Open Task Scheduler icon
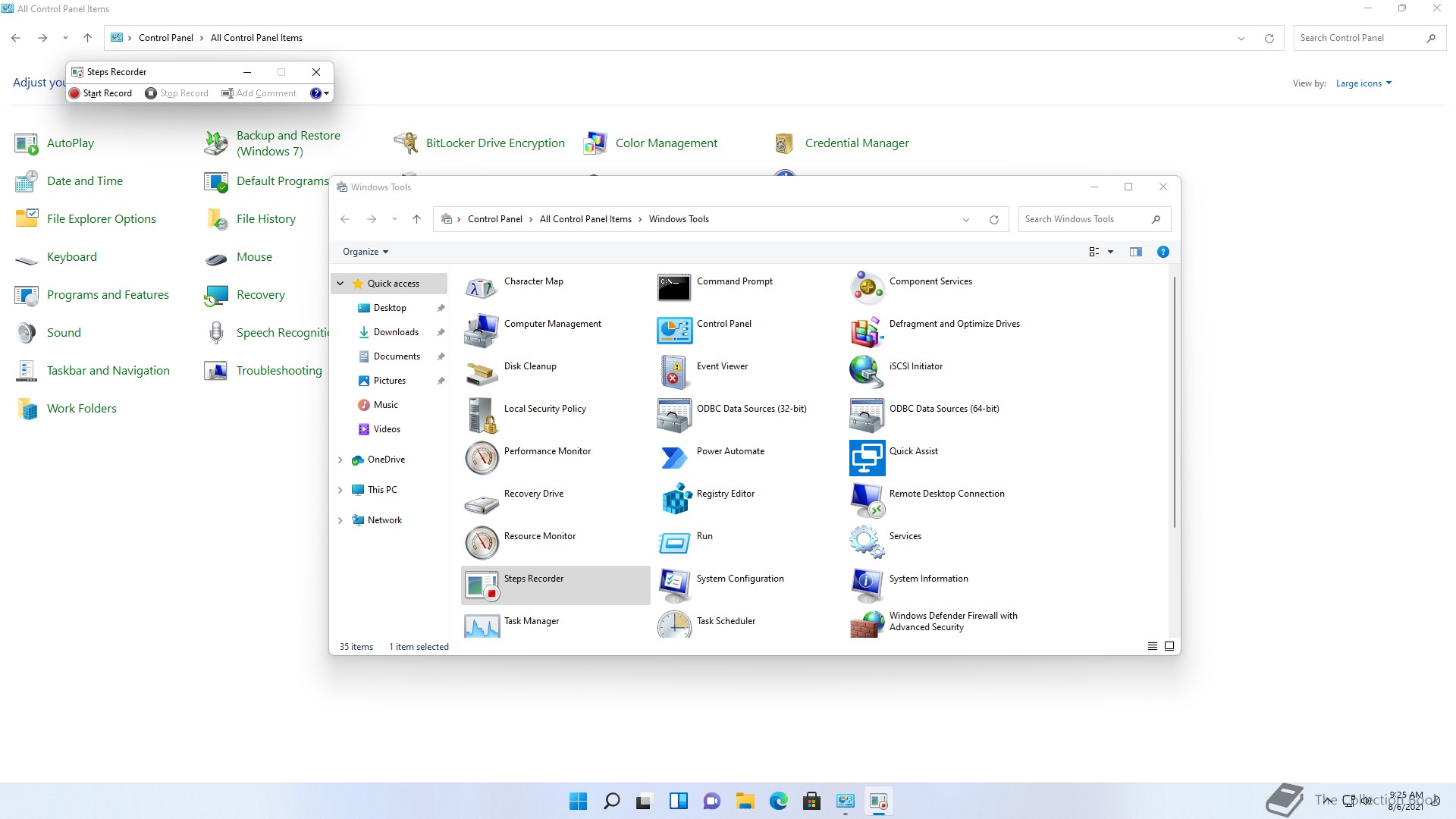The width and height of the screenshot is (1456, 819). coord(674,625)
